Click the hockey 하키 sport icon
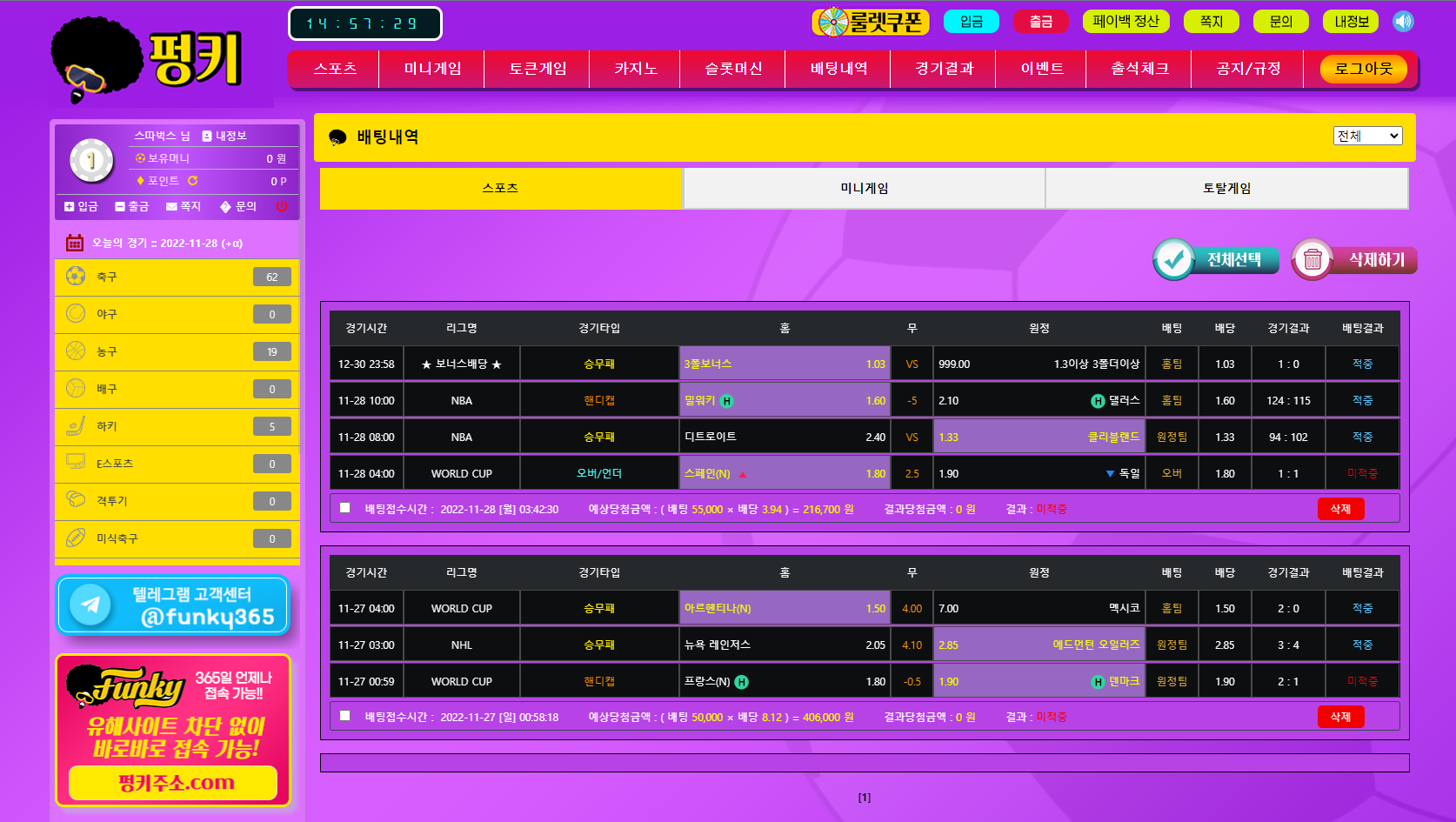The image size is (1456, 822). 76,426
